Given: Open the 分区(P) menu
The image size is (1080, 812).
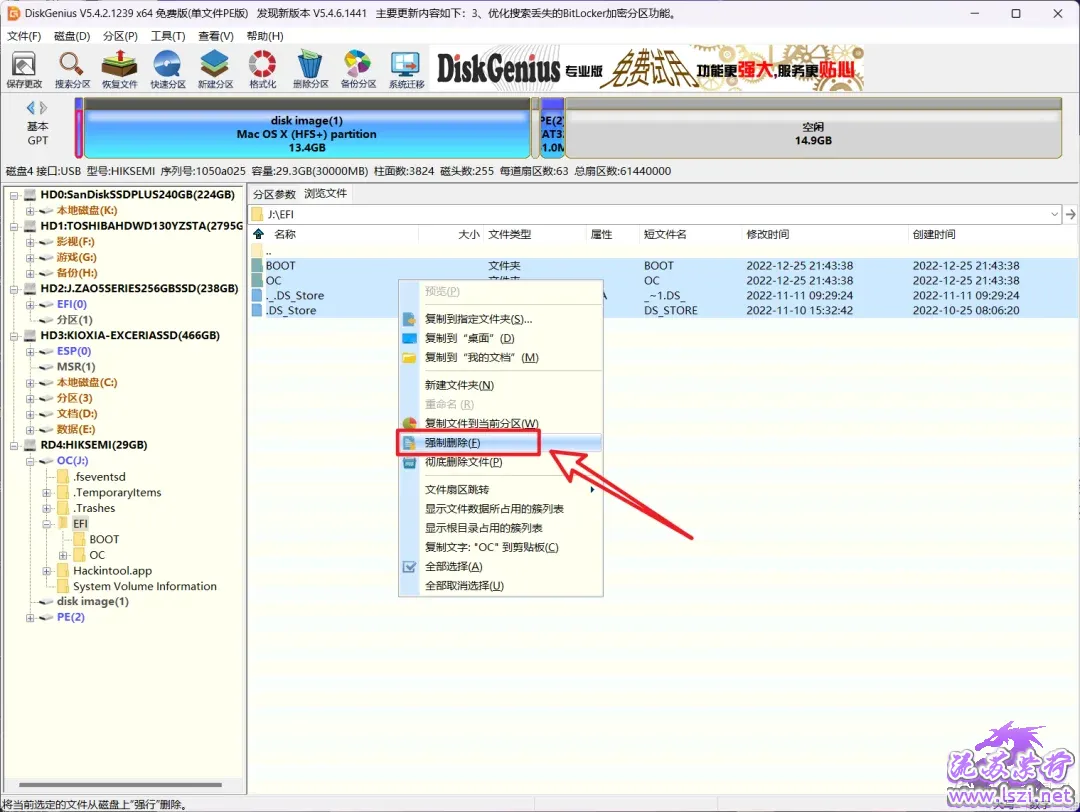Looking at the screenshot, I should point(120,36).
